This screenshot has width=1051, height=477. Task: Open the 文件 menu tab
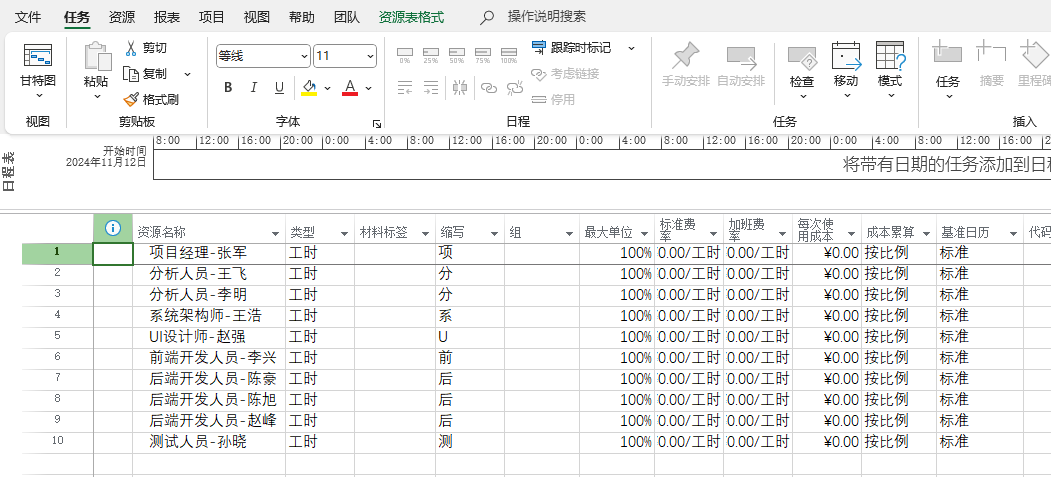28,17
